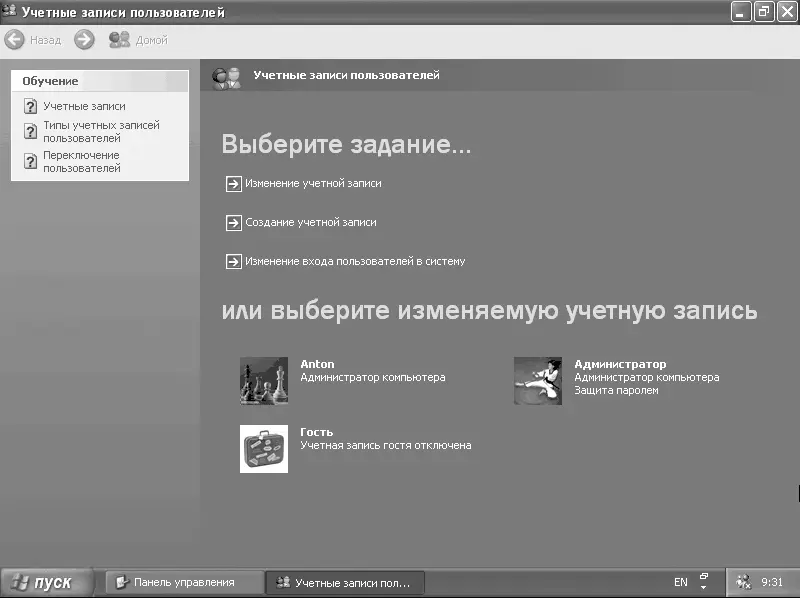This screenshot has width=800, height=598.
Task: Select the Гость account name
Action: coord(316,432)
